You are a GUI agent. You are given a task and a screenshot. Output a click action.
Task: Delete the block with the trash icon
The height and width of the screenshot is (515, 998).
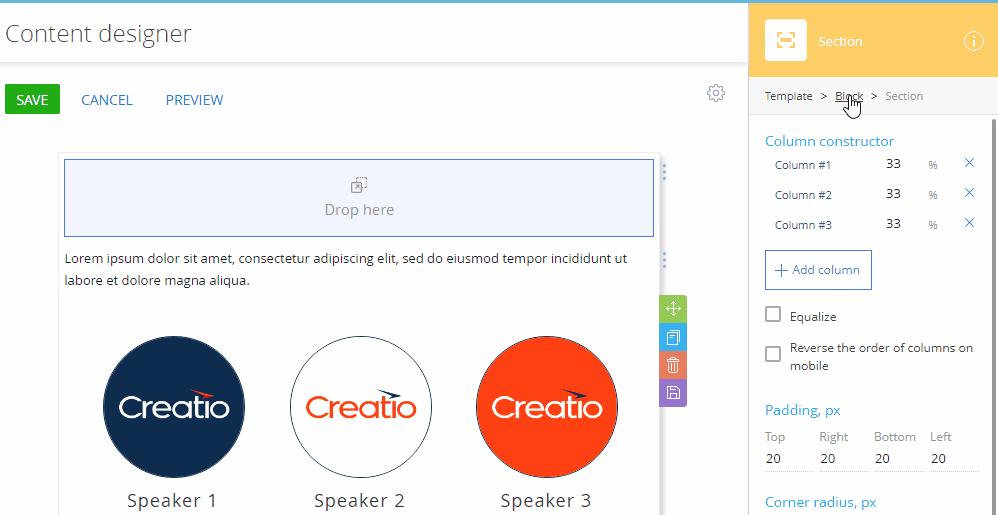673,365
